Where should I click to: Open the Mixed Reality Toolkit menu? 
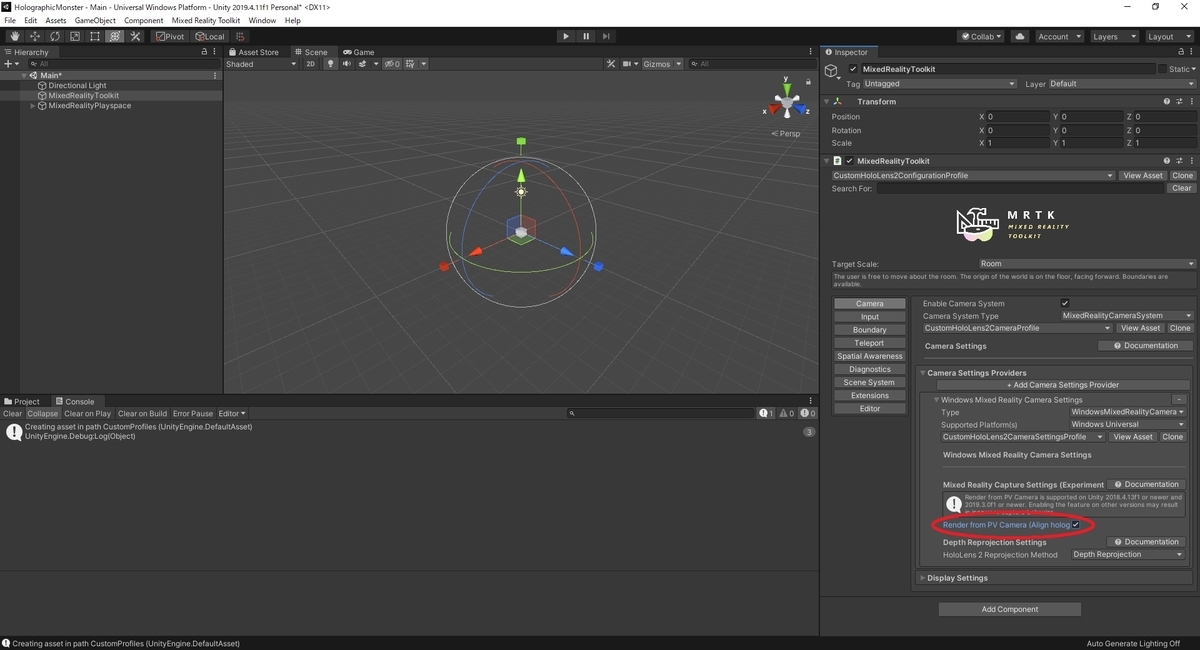[206, 20]
